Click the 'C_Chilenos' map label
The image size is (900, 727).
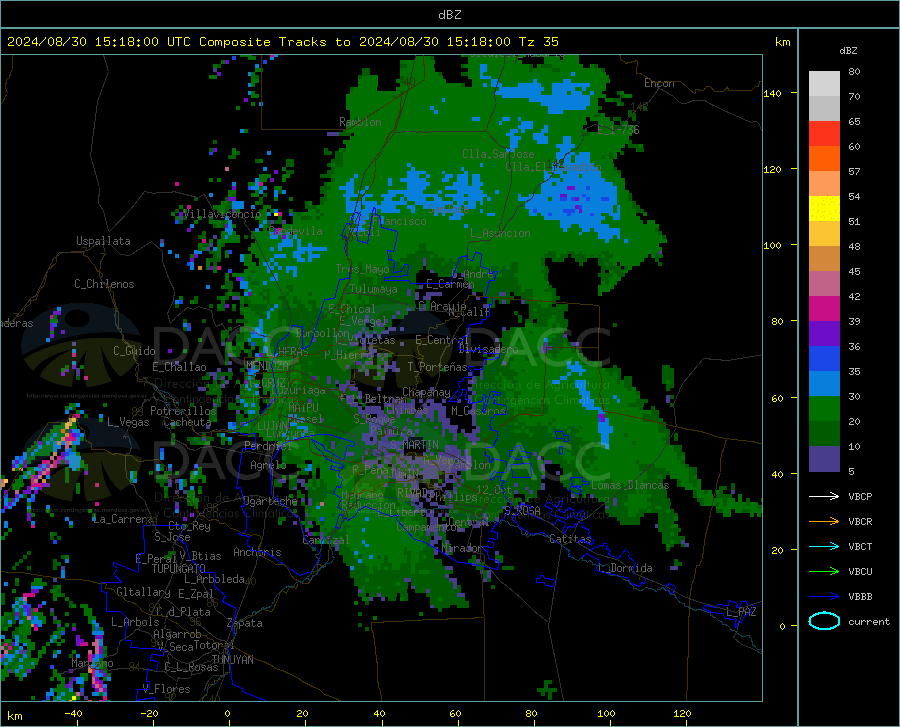(x=104, y=284)
